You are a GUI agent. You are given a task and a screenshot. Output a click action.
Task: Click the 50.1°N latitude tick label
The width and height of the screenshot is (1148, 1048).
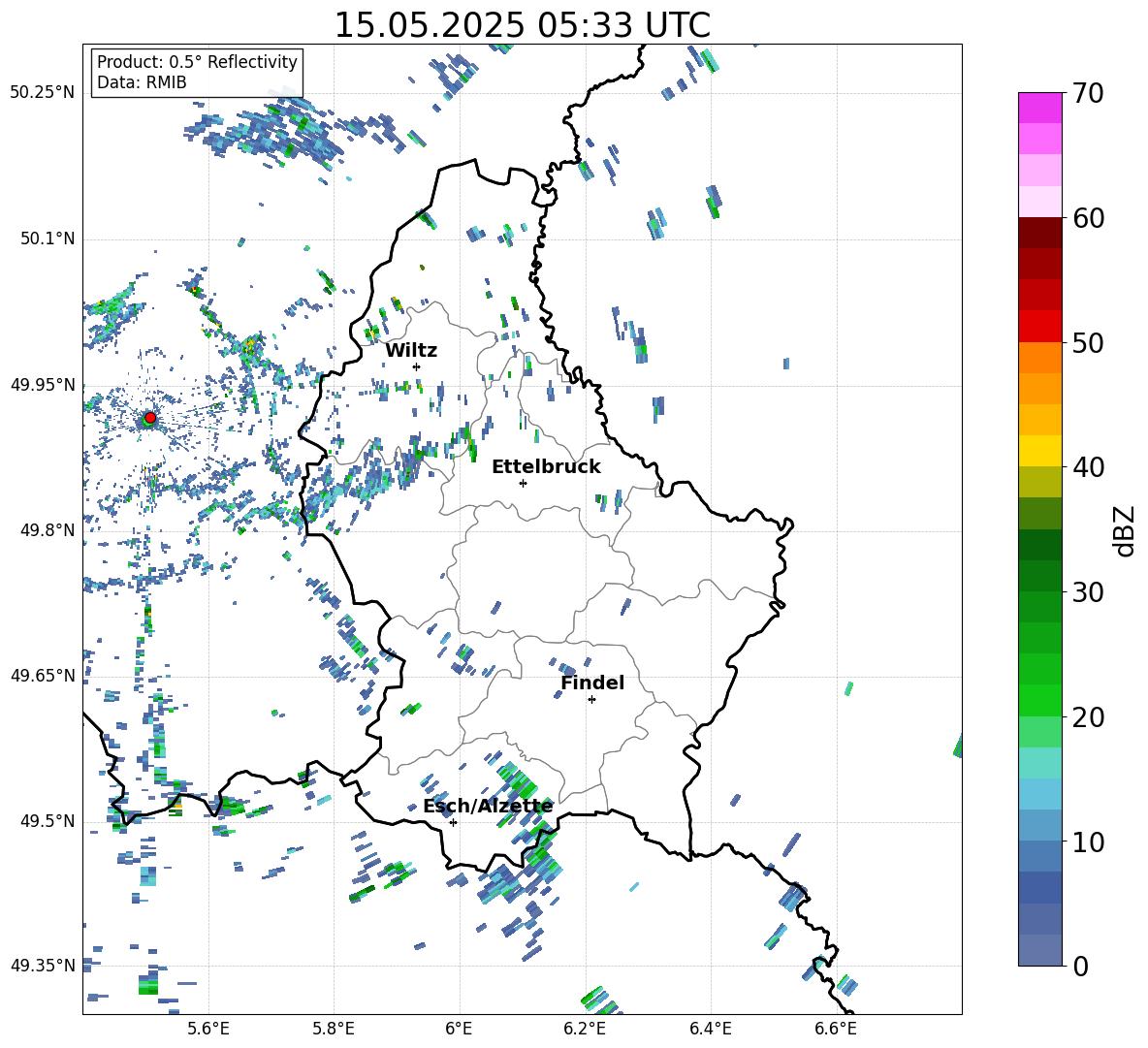click(48, 238)
